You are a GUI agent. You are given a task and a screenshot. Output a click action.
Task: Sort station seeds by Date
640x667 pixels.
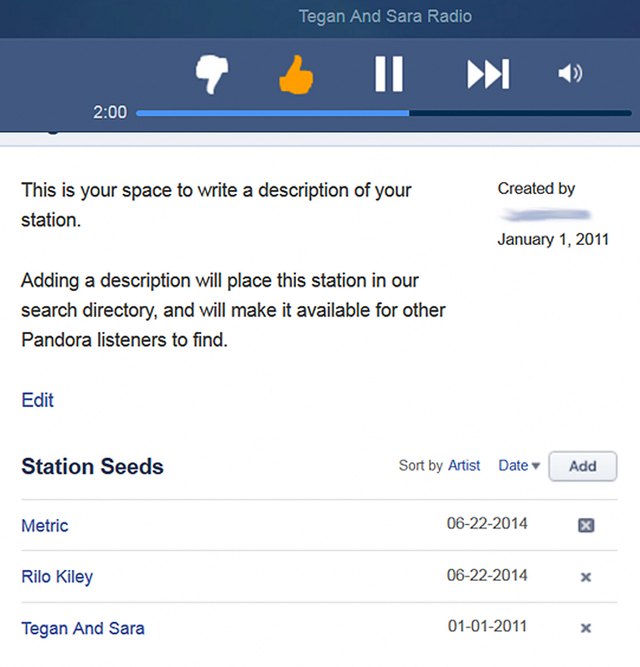(519, 466)
